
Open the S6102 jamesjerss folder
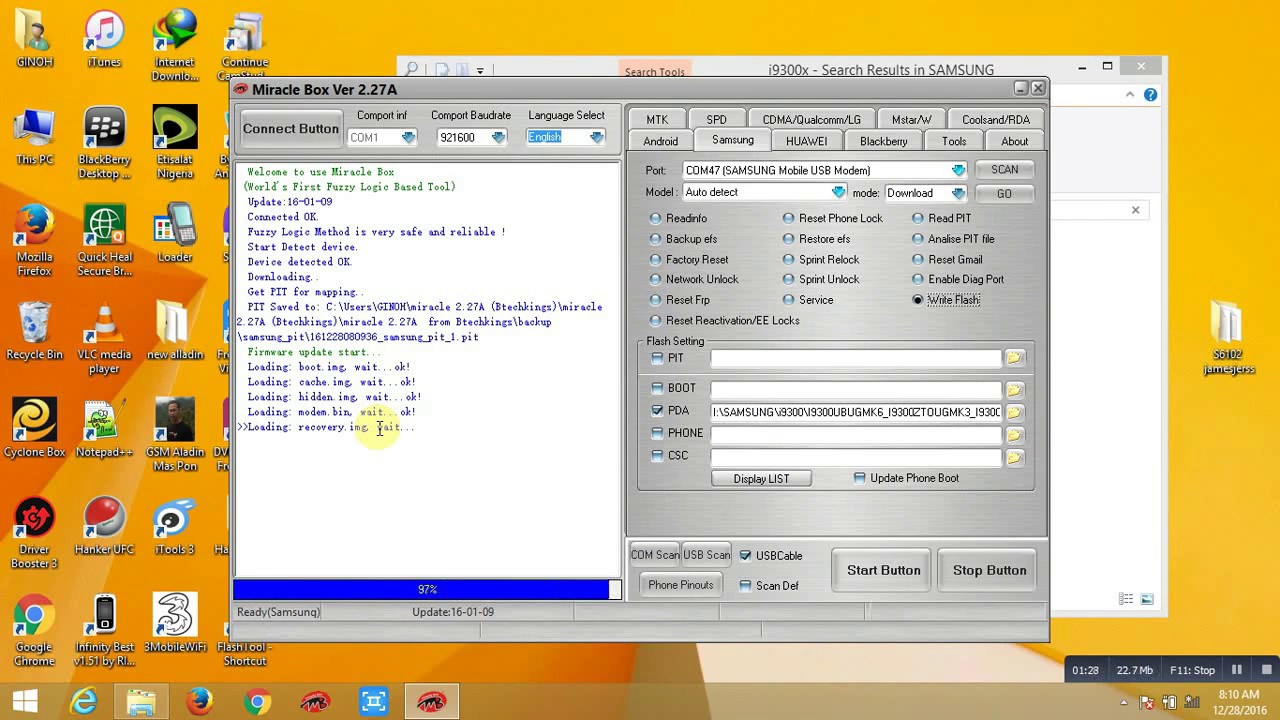(x=1227, y=339)
